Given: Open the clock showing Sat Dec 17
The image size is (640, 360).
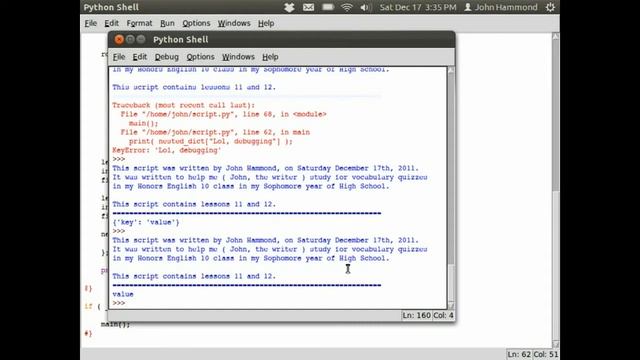Looking at the screenshot, I should point(418,7).
